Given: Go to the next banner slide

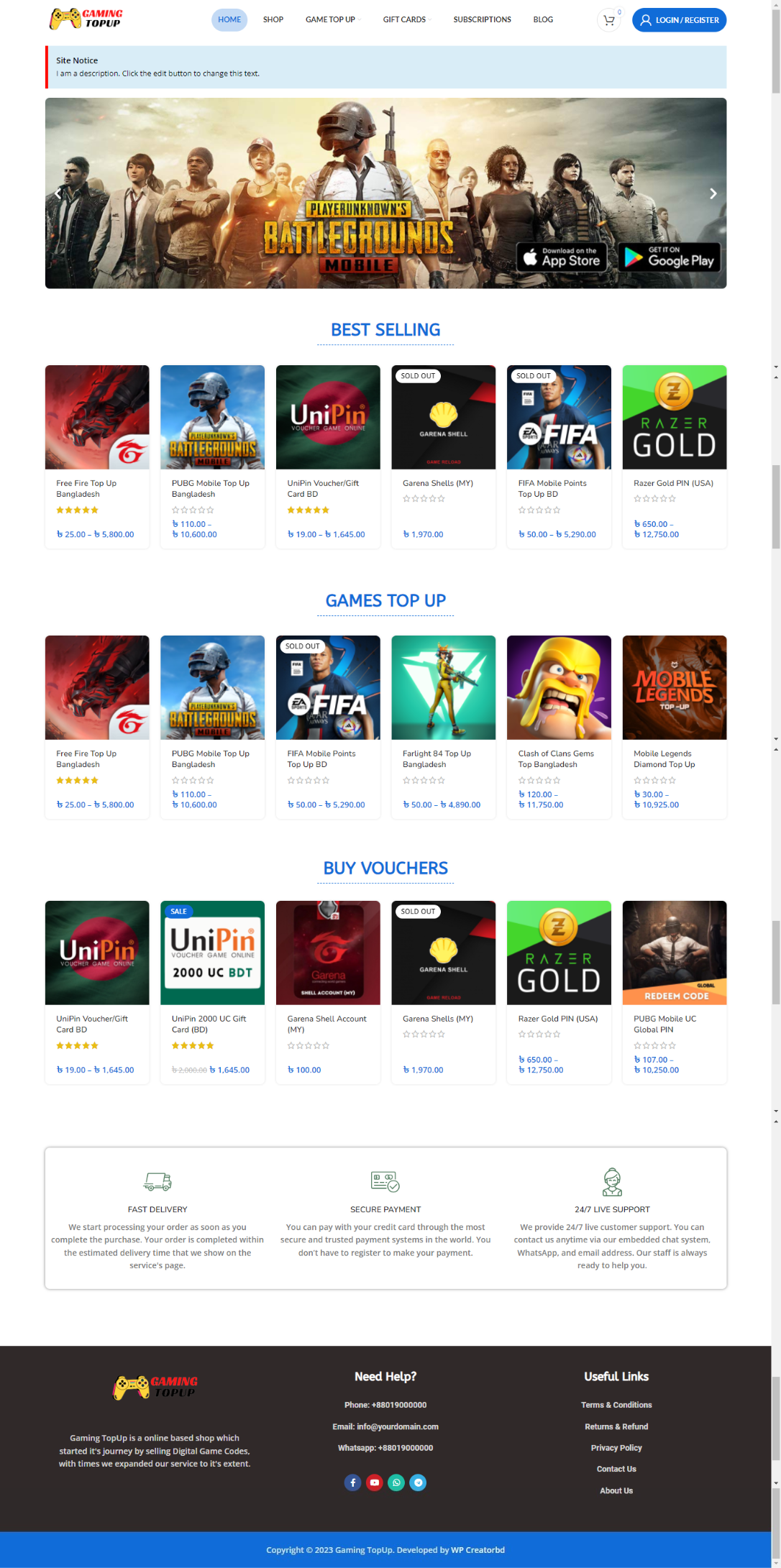Looking at the screenshot, I should click(x=713, y=193).
